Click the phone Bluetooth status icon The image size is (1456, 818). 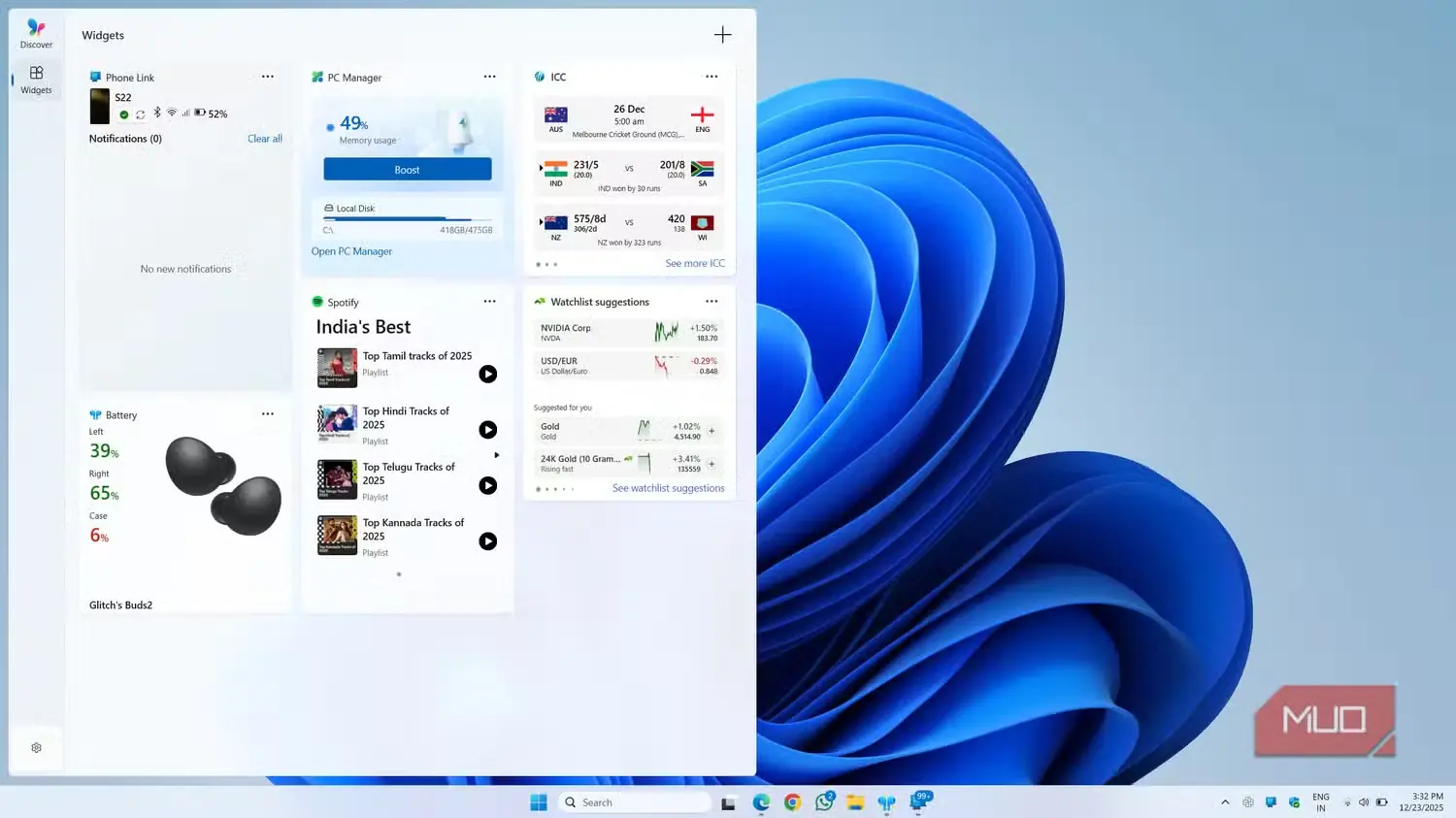157,114
